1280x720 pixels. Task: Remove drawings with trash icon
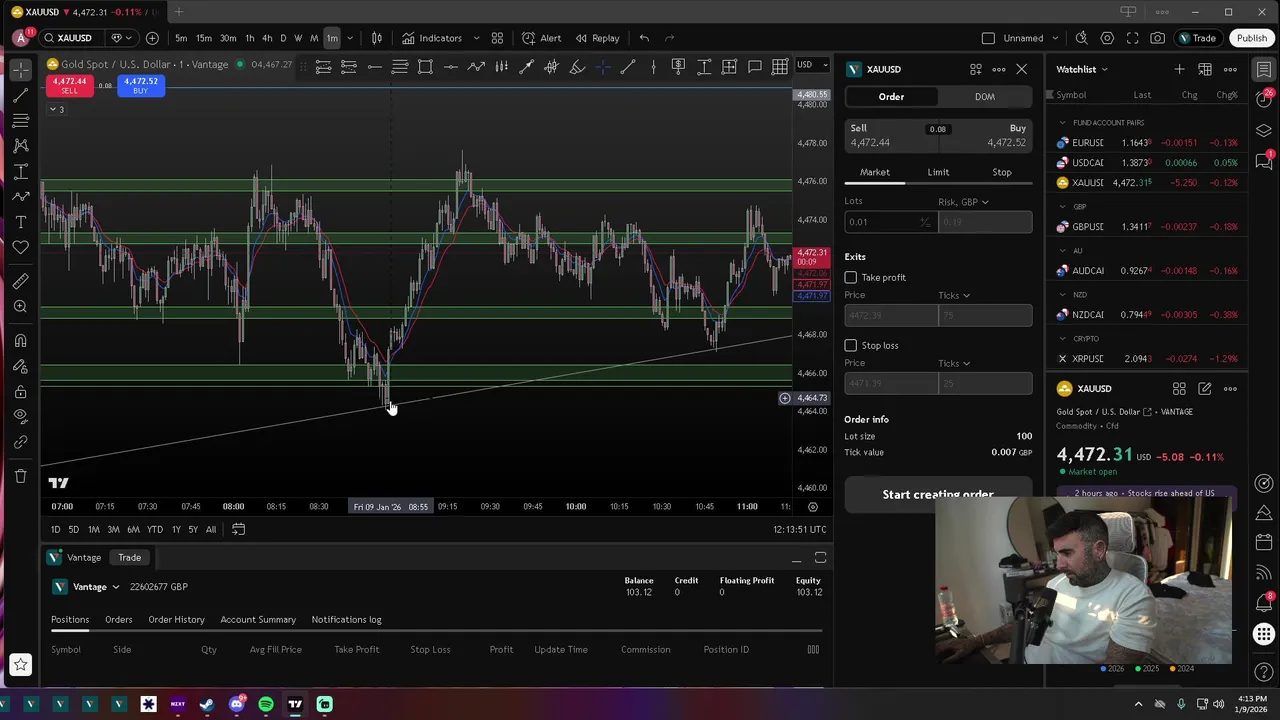click(x=21, y=476)
